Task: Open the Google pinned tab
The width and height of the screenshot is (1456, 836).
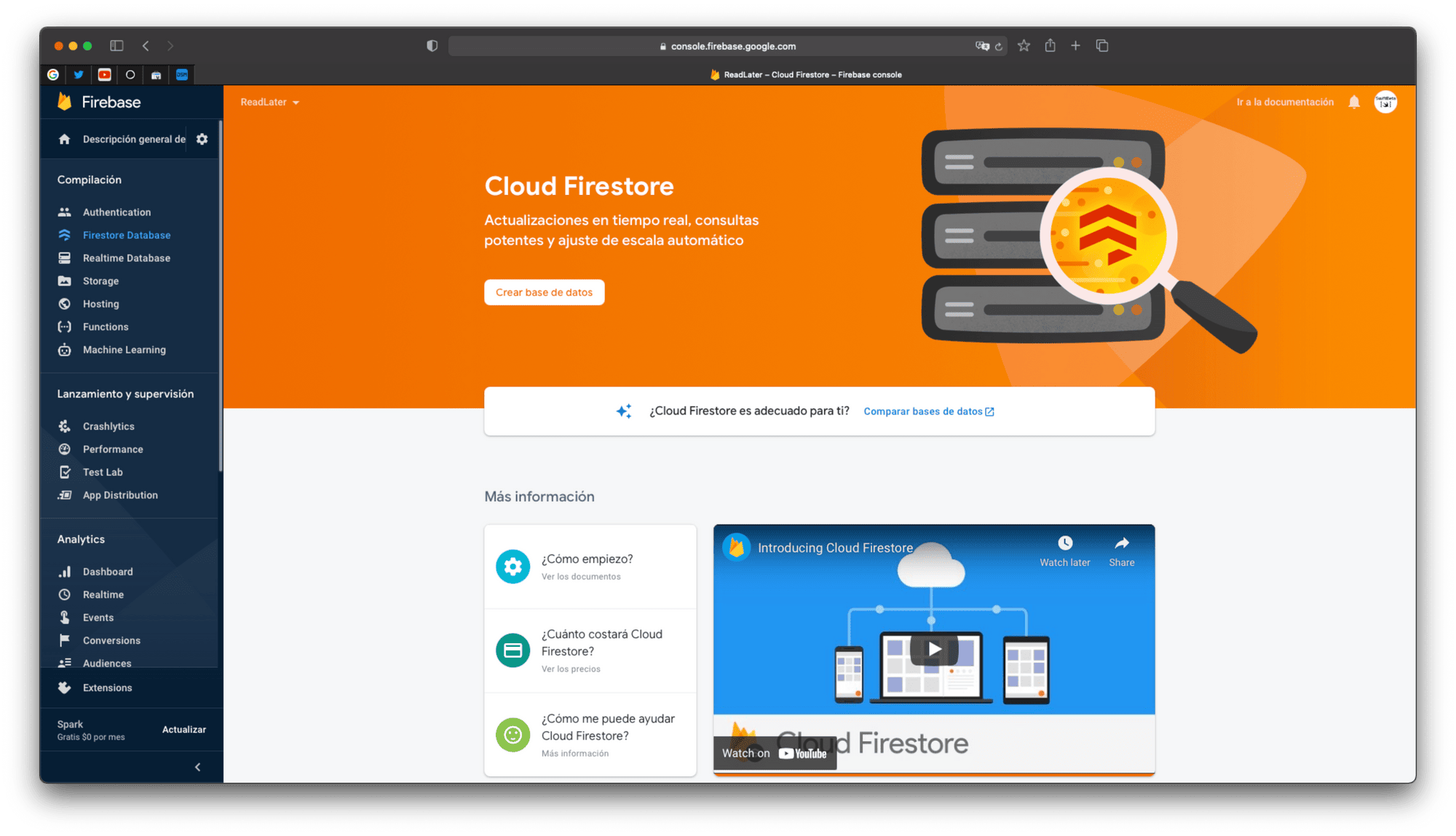Action: pos(53,74)
